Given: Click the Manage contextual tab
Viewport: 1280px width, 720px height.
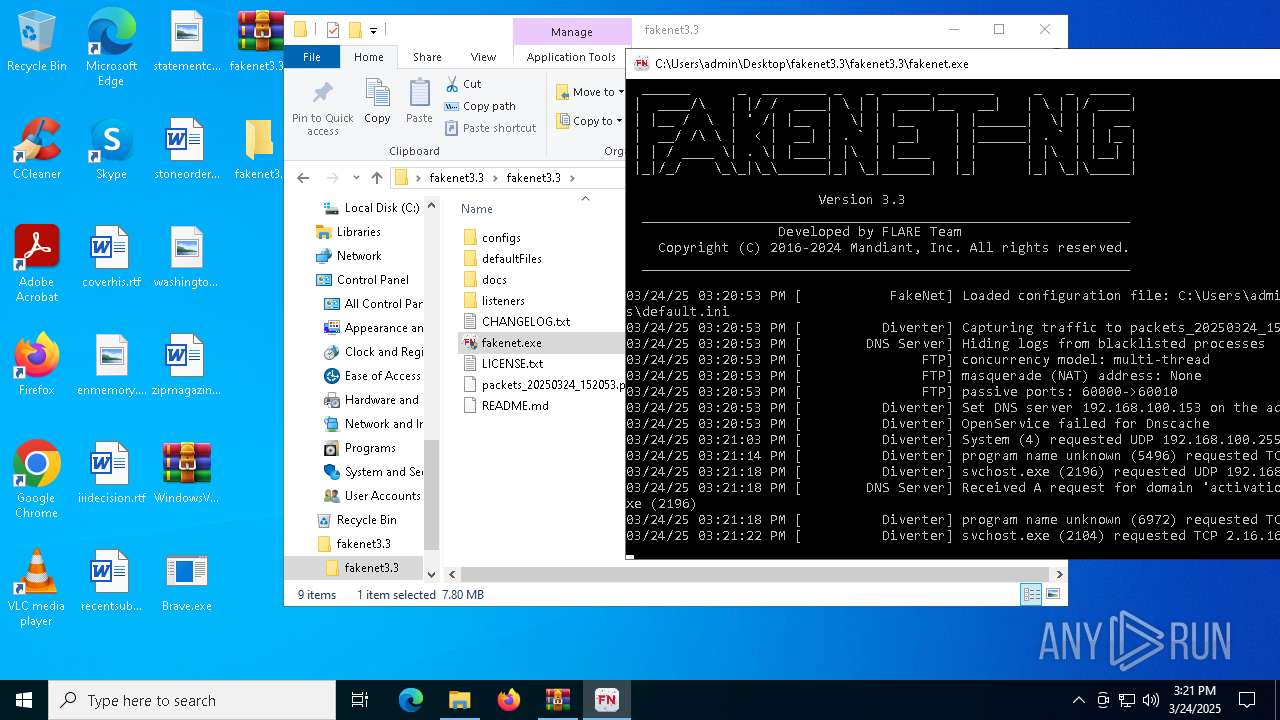Looking at the screenshot, I should pyautogui.click(x=572, y=32).
